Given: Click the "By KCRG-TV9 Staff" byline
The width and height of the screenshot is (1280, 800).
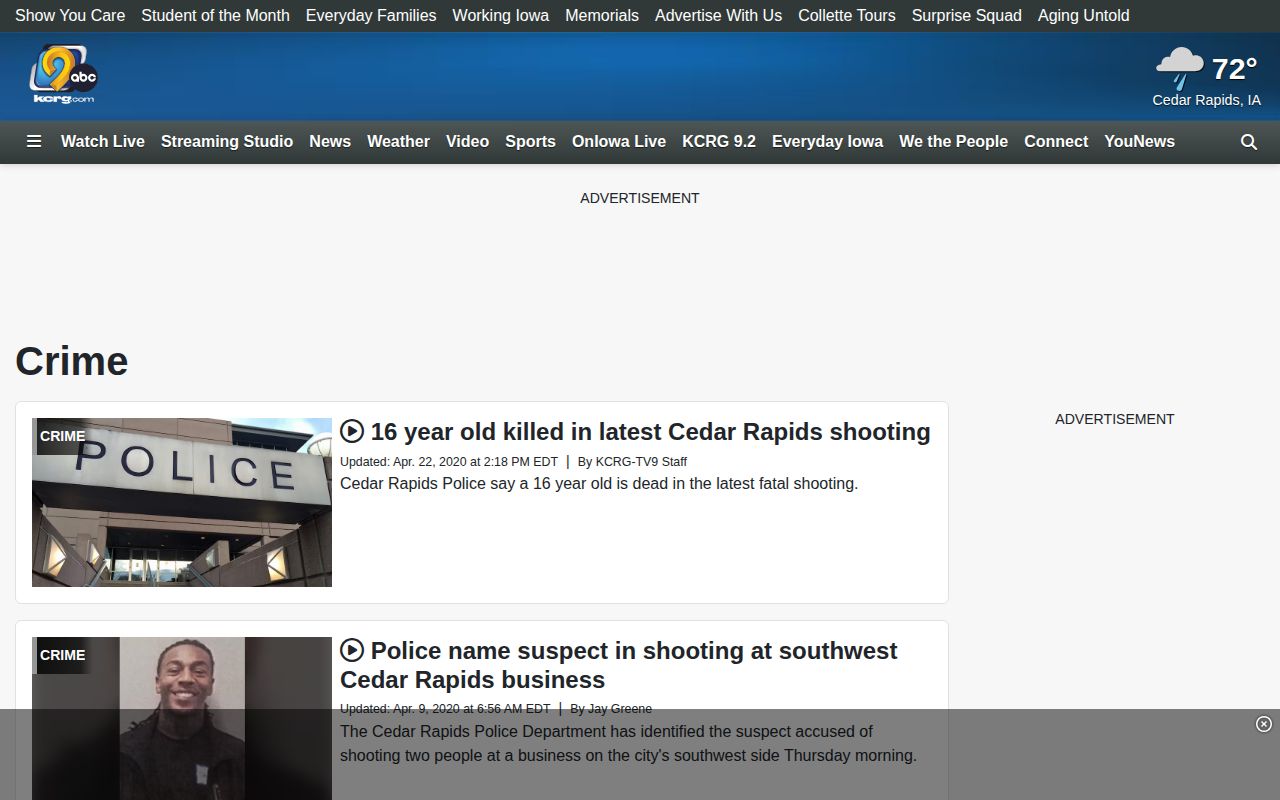Looking at the screenshot, I should pos(633,462).
